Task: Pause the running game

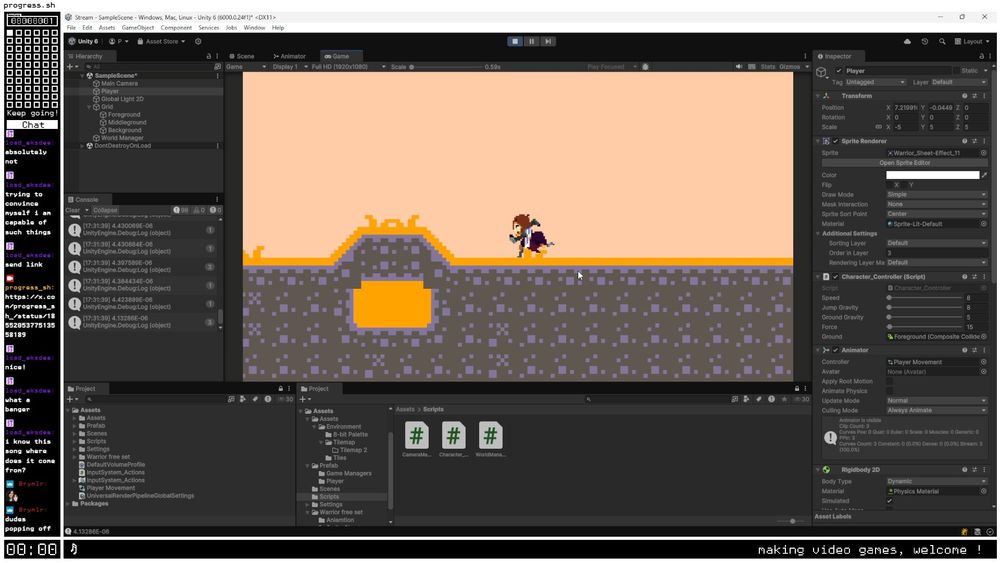Action: click(x=531, y=41)
